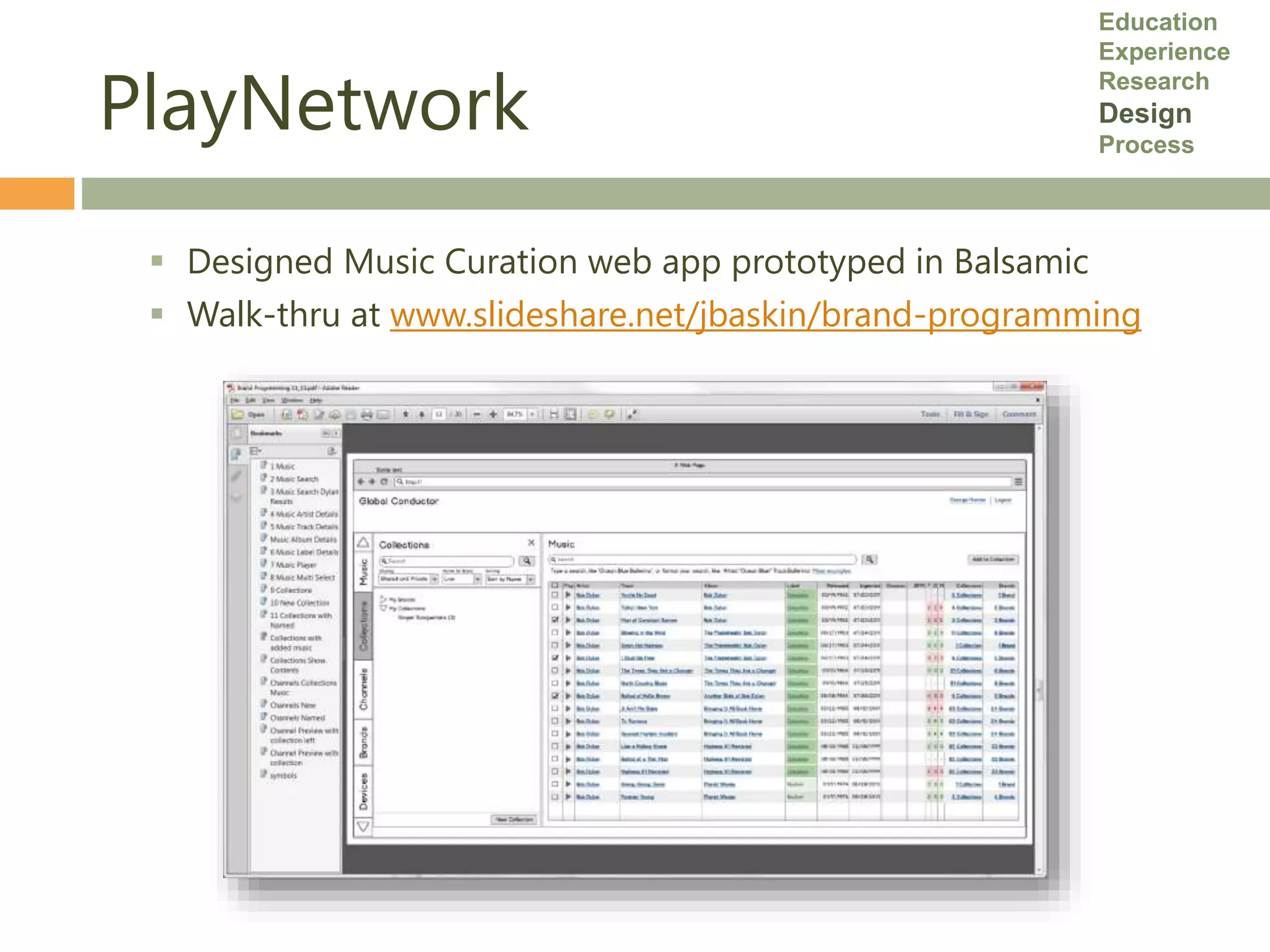Image resolution: width=1270 pixels, height=952 pixels.
Task: Go to previous page with up arrow
Action: pos(406,414)
